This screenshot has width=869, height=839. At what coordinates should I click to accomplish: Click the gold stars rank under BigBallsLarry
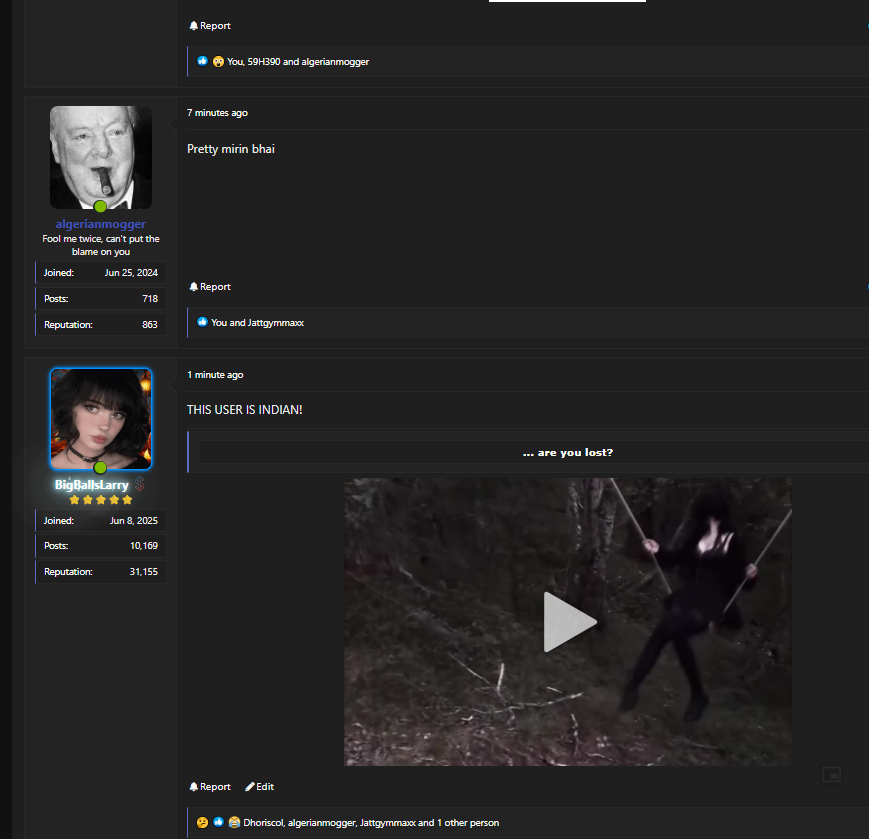pyautogui.click(x=100, y=500)
